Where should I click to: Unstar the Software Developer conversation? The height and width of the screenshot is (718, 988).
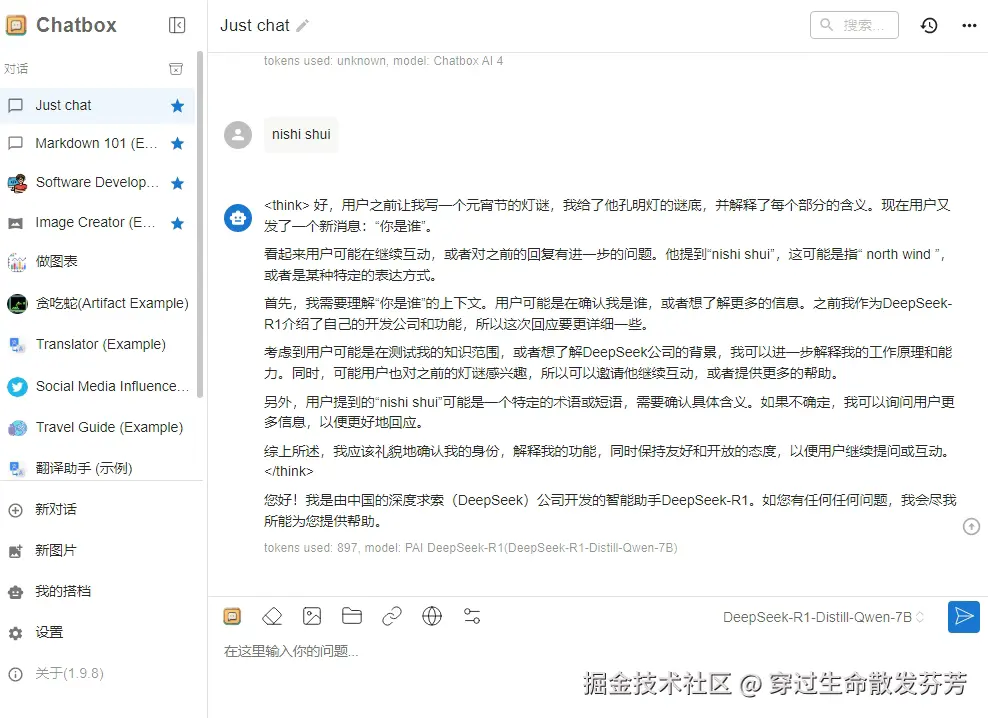pyautogui.click(x=178, y=183)
